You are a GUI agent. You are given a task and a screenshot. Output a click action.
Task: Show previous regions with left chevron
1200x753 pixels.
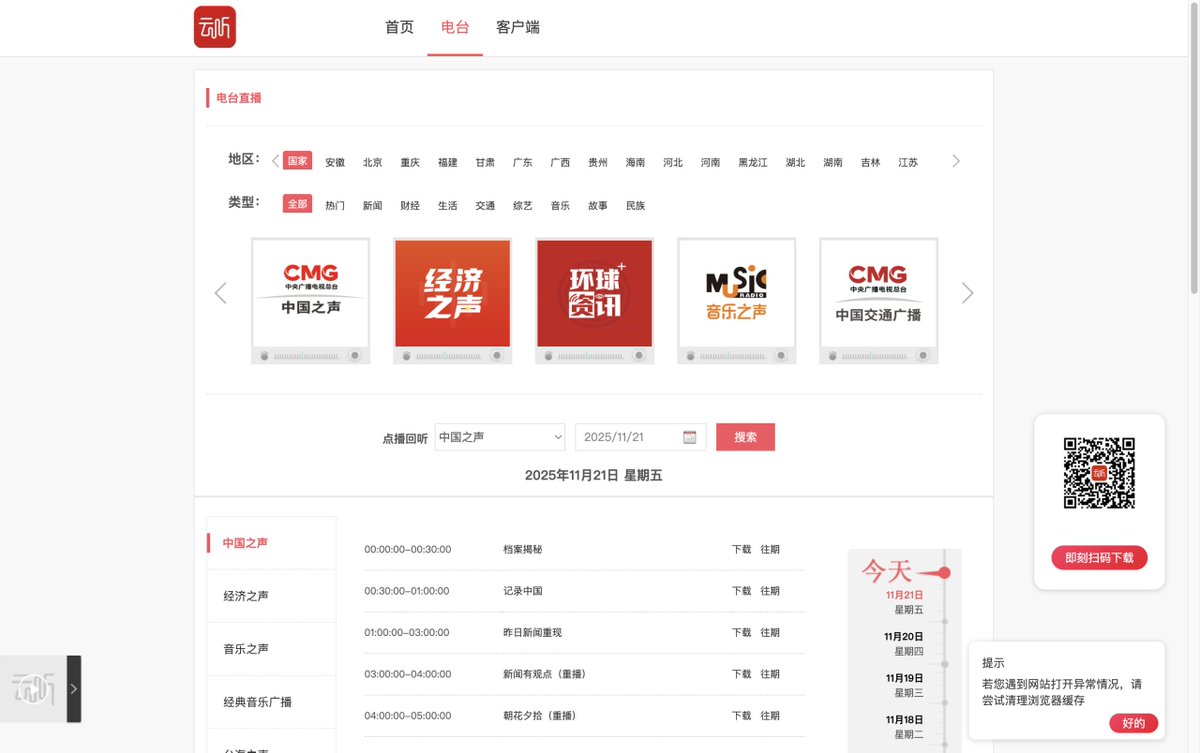(276, 161)
